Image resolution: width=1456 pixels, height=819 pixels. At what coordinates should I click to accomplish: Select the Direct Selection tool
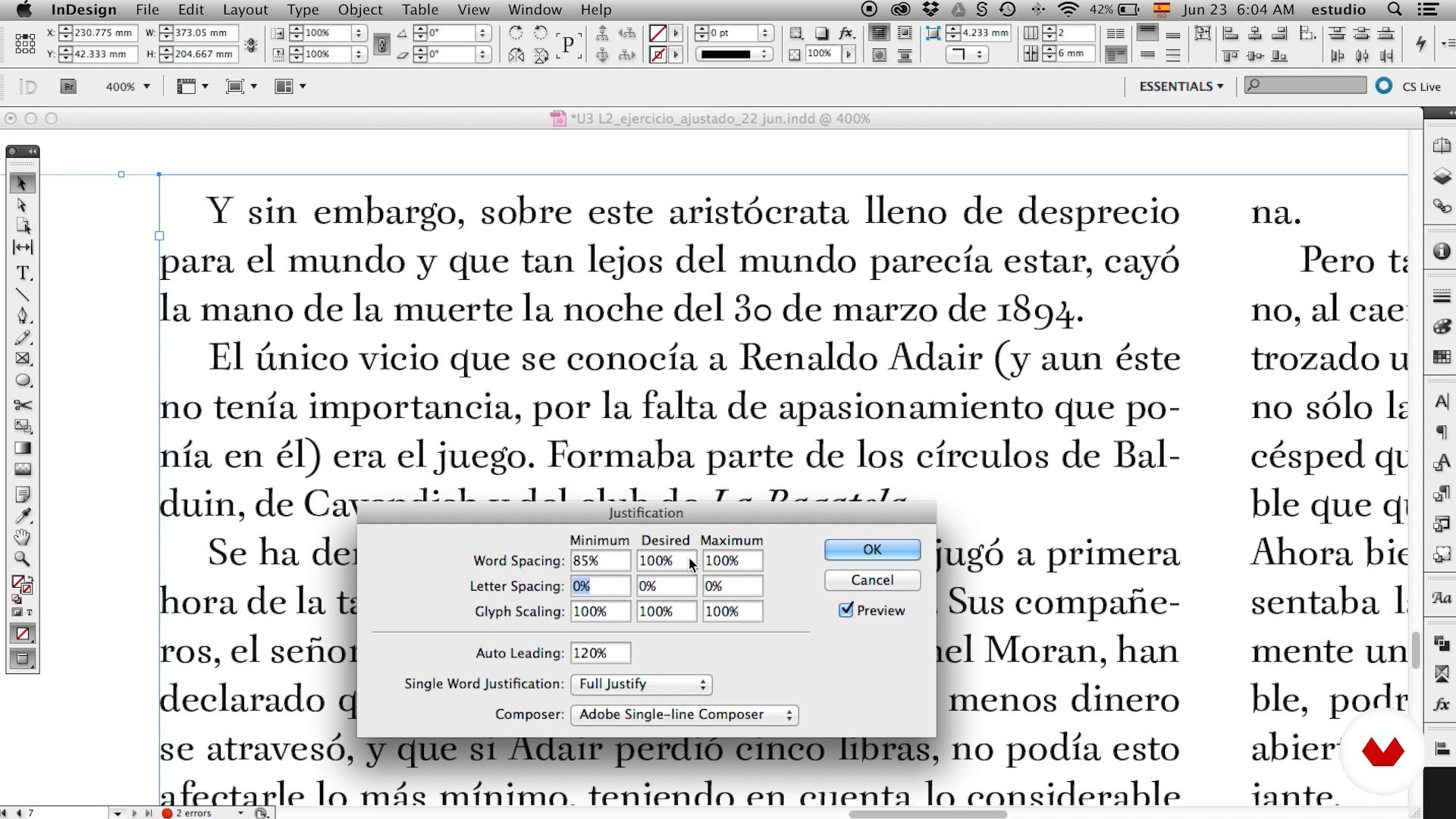(22, 206)
